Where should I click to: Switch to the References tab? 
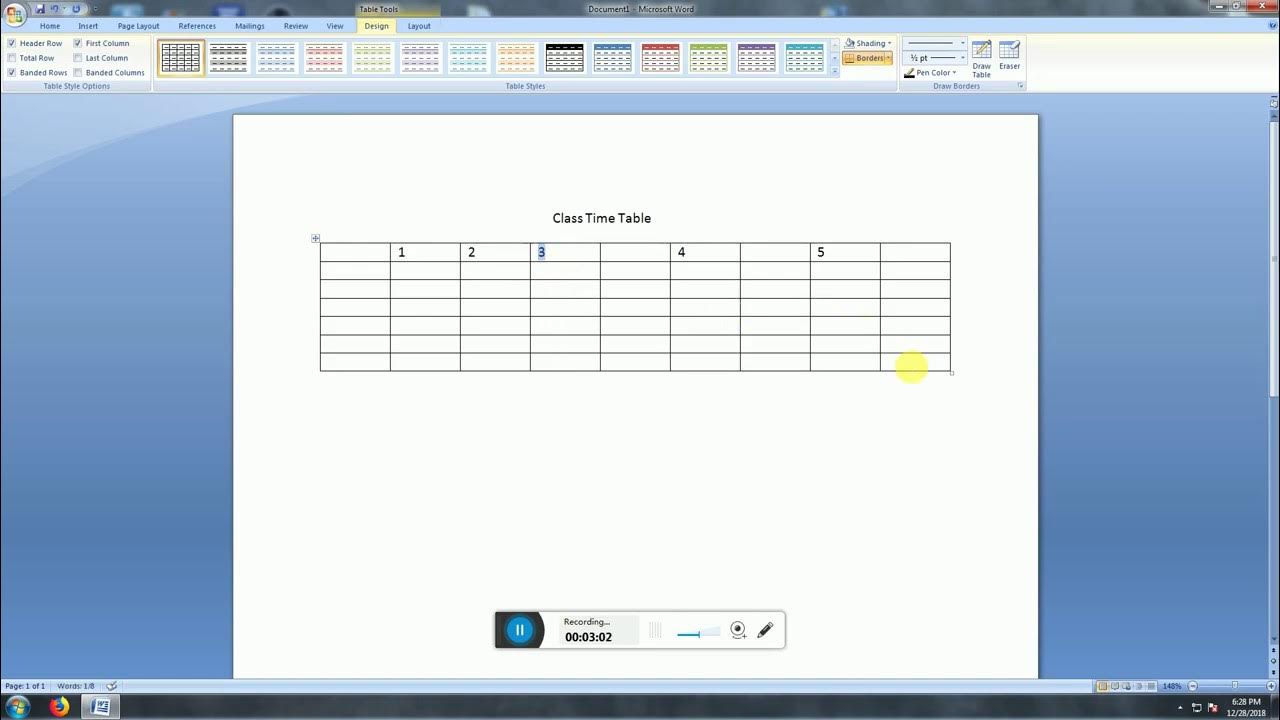click(x=197, y=26)
